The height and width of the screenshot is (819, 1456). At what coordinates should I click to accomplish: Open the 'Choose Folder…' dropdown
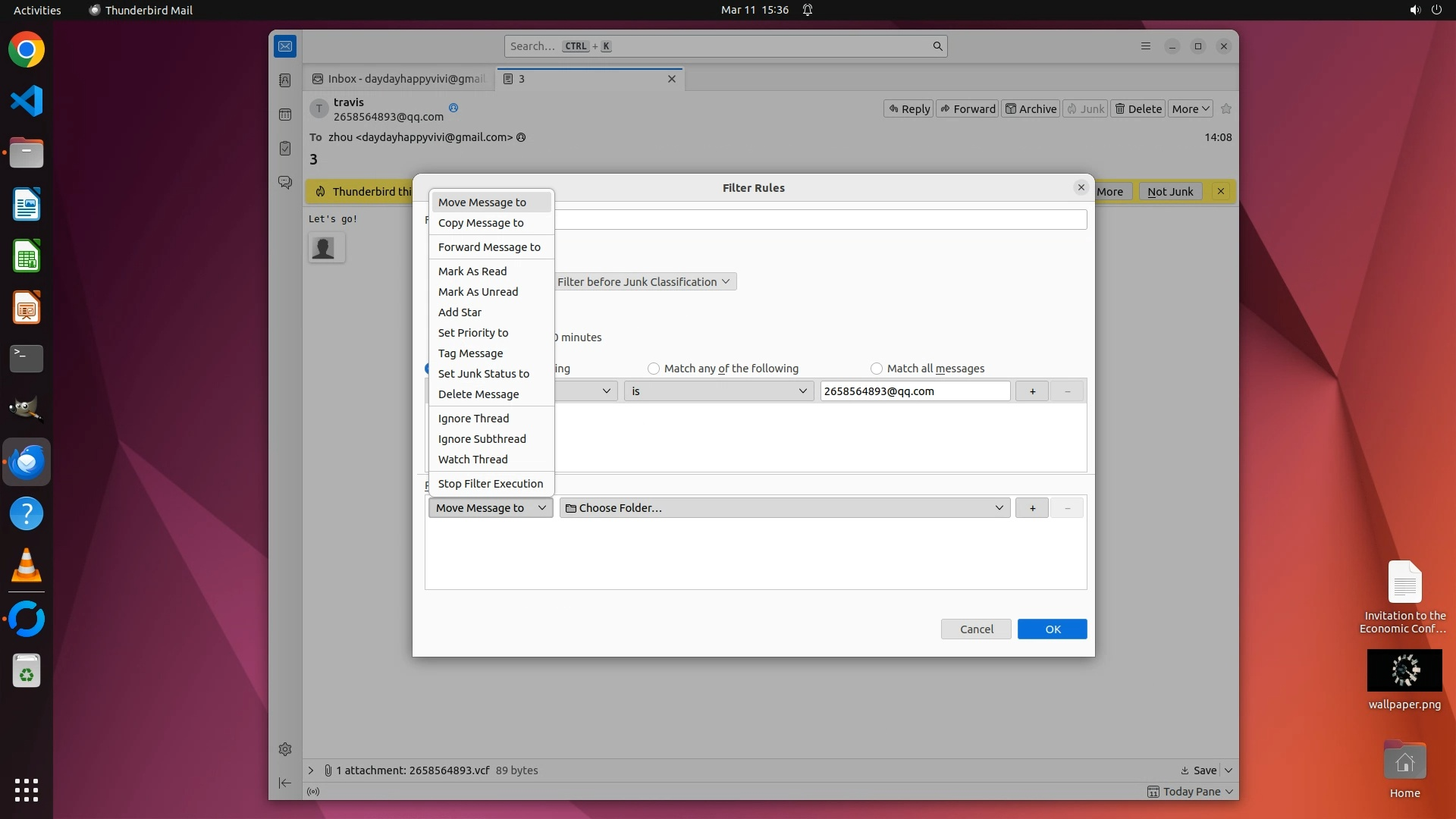click(784, 508)
